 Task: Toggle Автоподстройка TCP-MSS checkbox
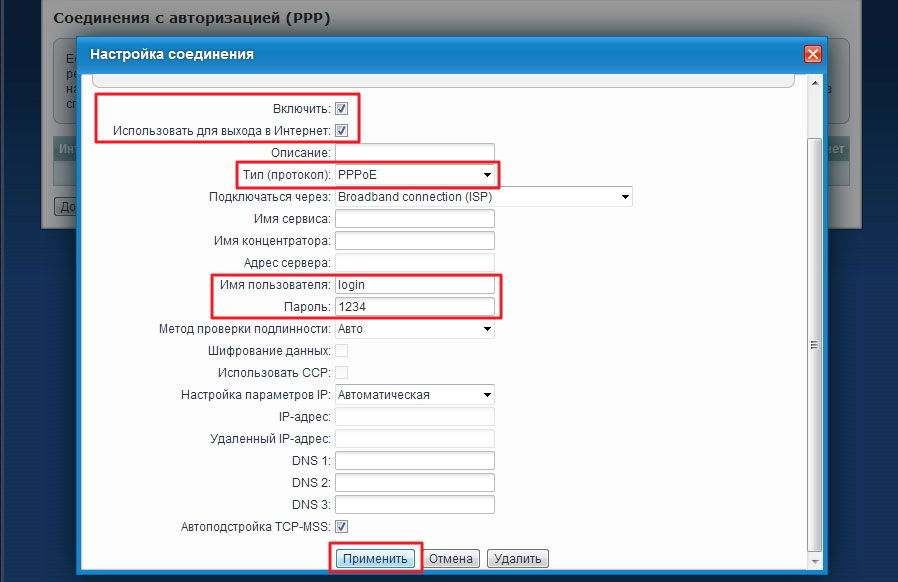341,526
